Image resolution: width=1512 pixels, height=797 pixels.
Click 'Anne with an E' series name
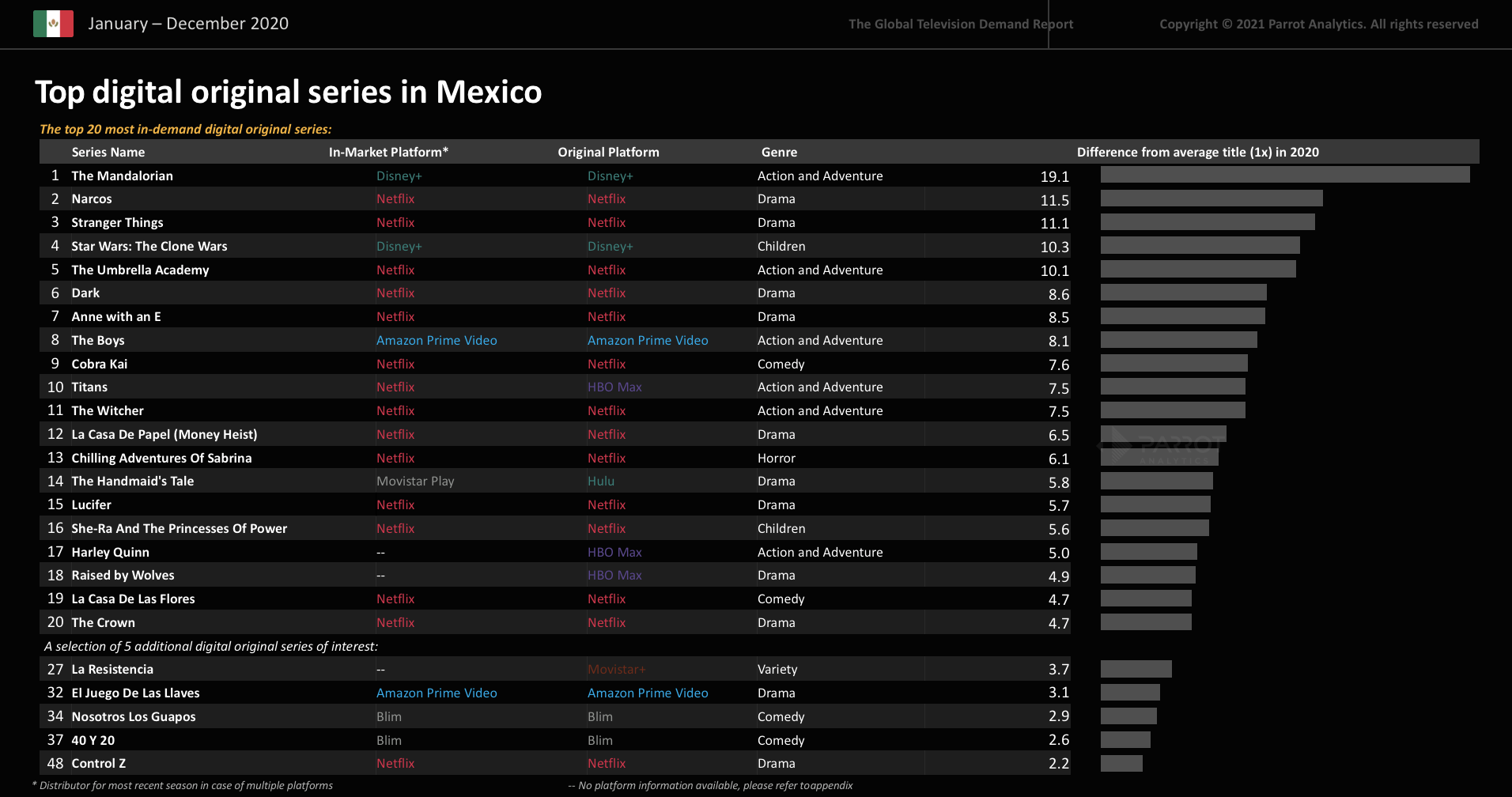pos(116,316)
